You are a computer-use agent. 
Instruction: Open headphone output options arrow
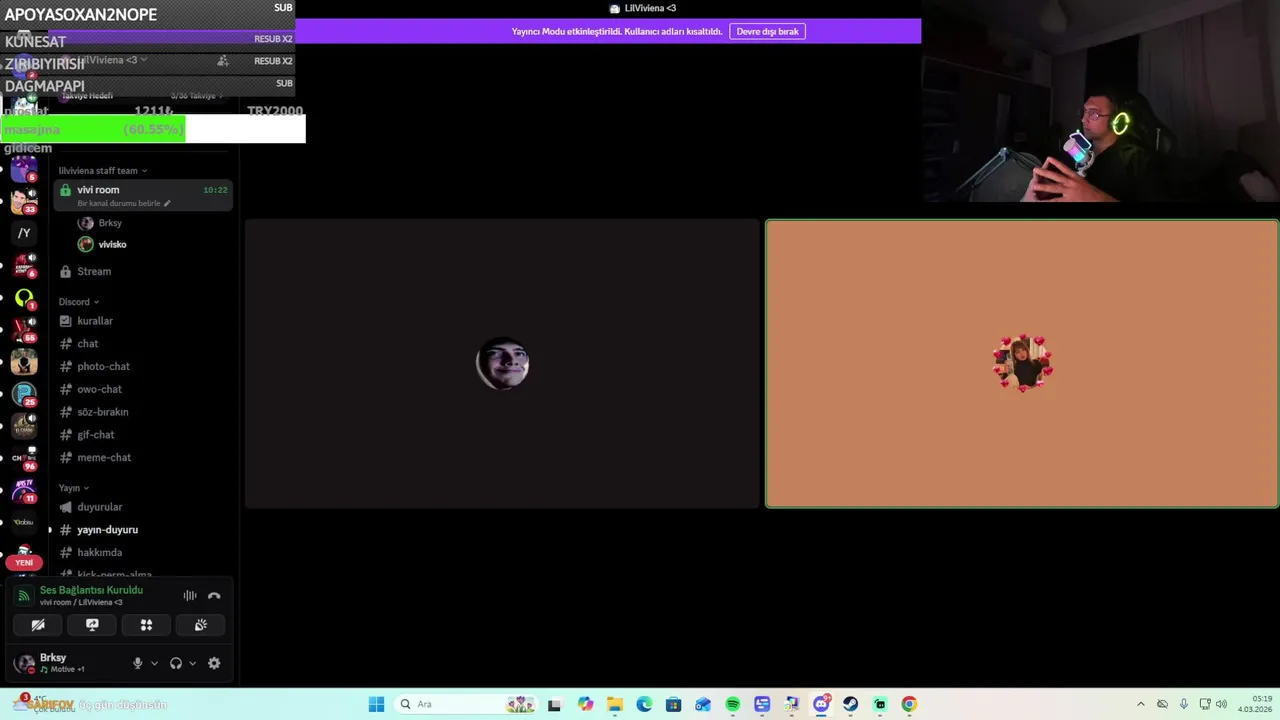click(x=192, y=663)
